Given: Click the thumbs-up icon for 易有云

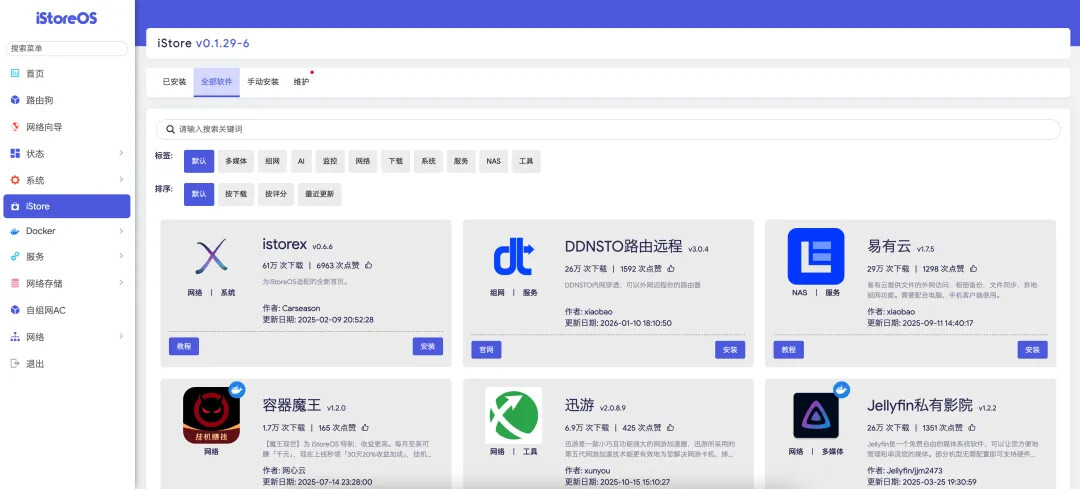Looking at the screenshot, I should coord(973,268).
